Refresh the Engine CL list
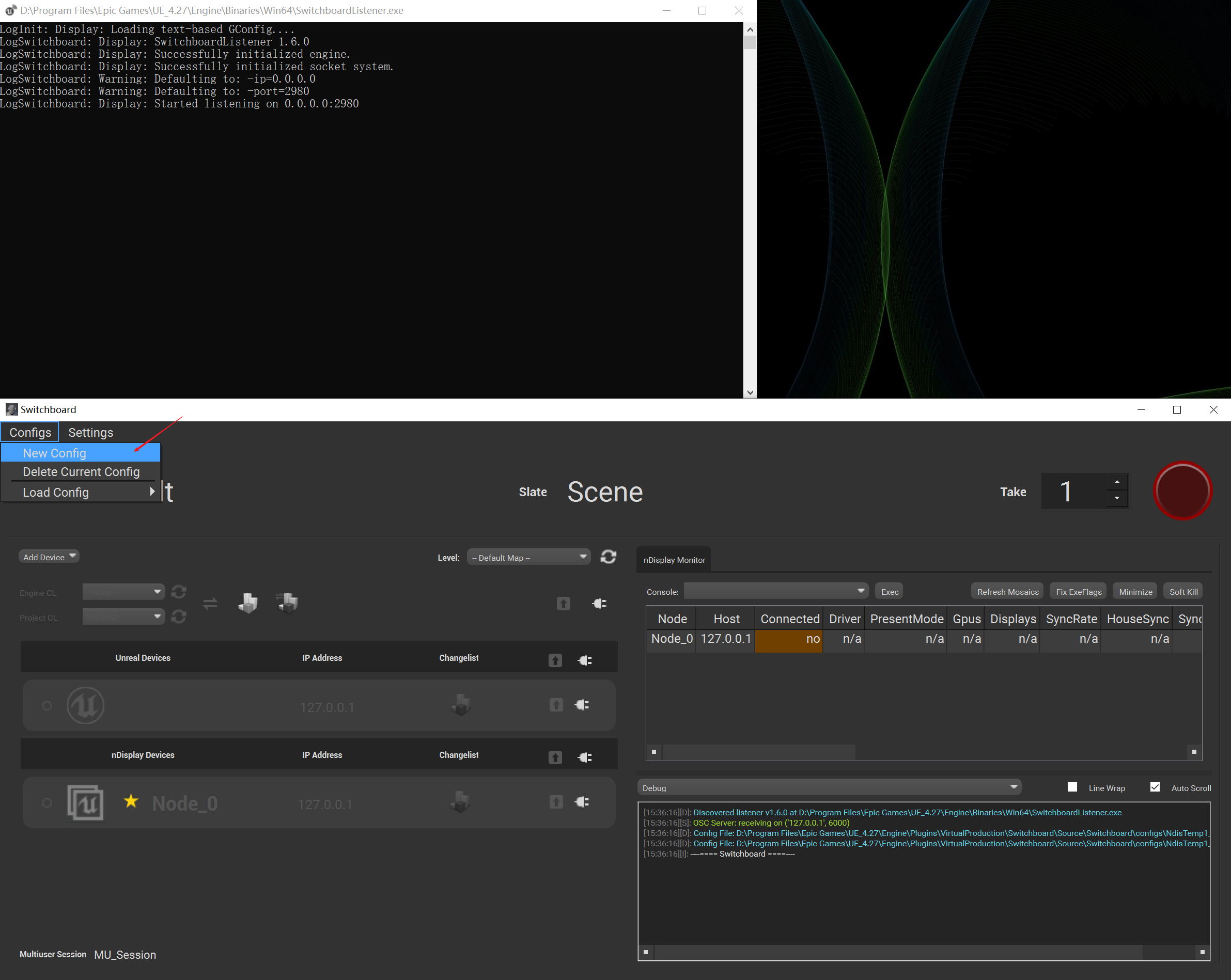 pyautogui.click(x=179, y=592)
